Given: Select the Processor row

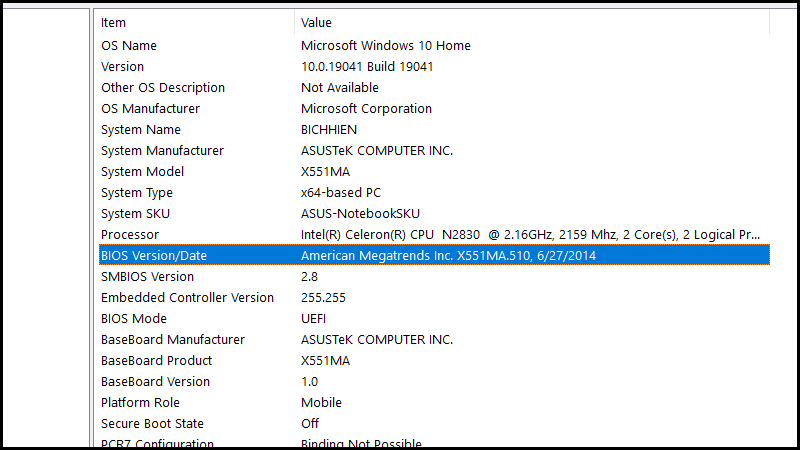Looking at the screenshot, I should click(130, 234).
